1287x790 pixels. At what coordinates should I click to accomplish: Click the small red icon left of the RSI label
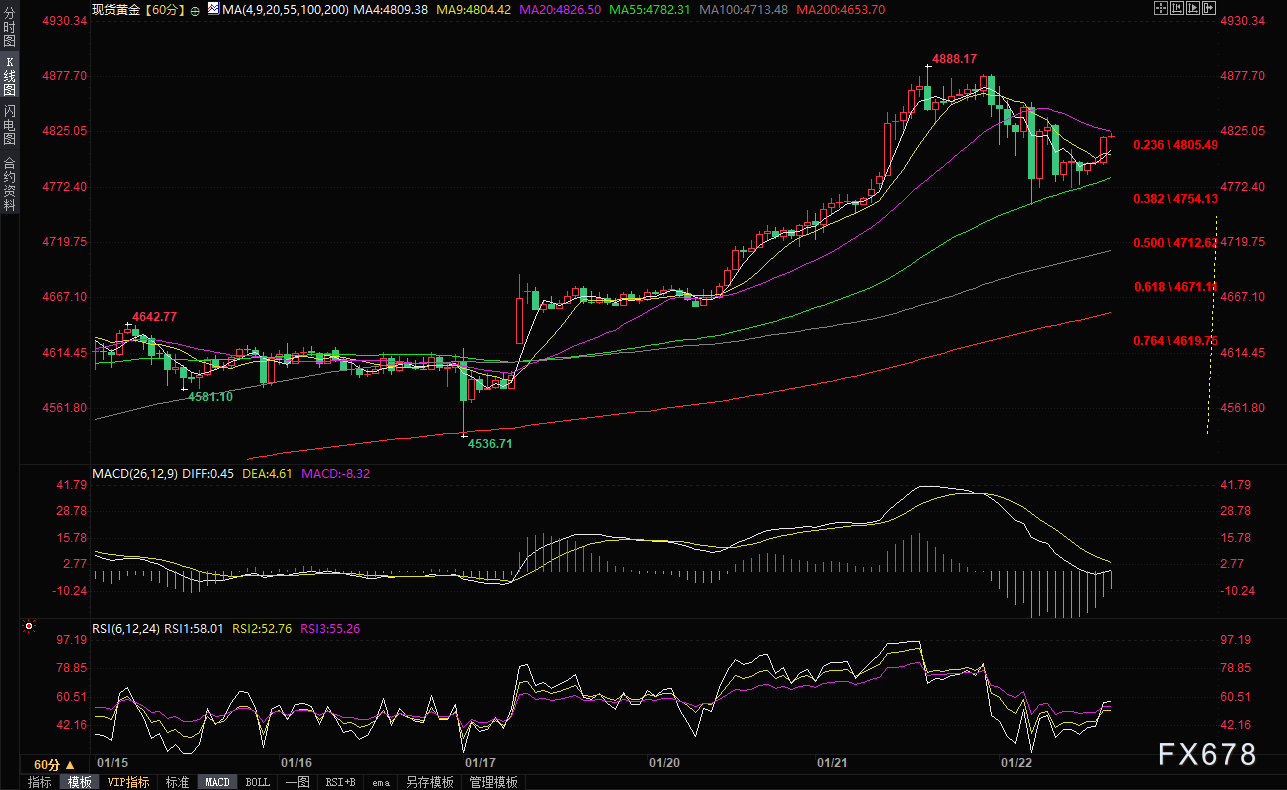tap(29, 628)
